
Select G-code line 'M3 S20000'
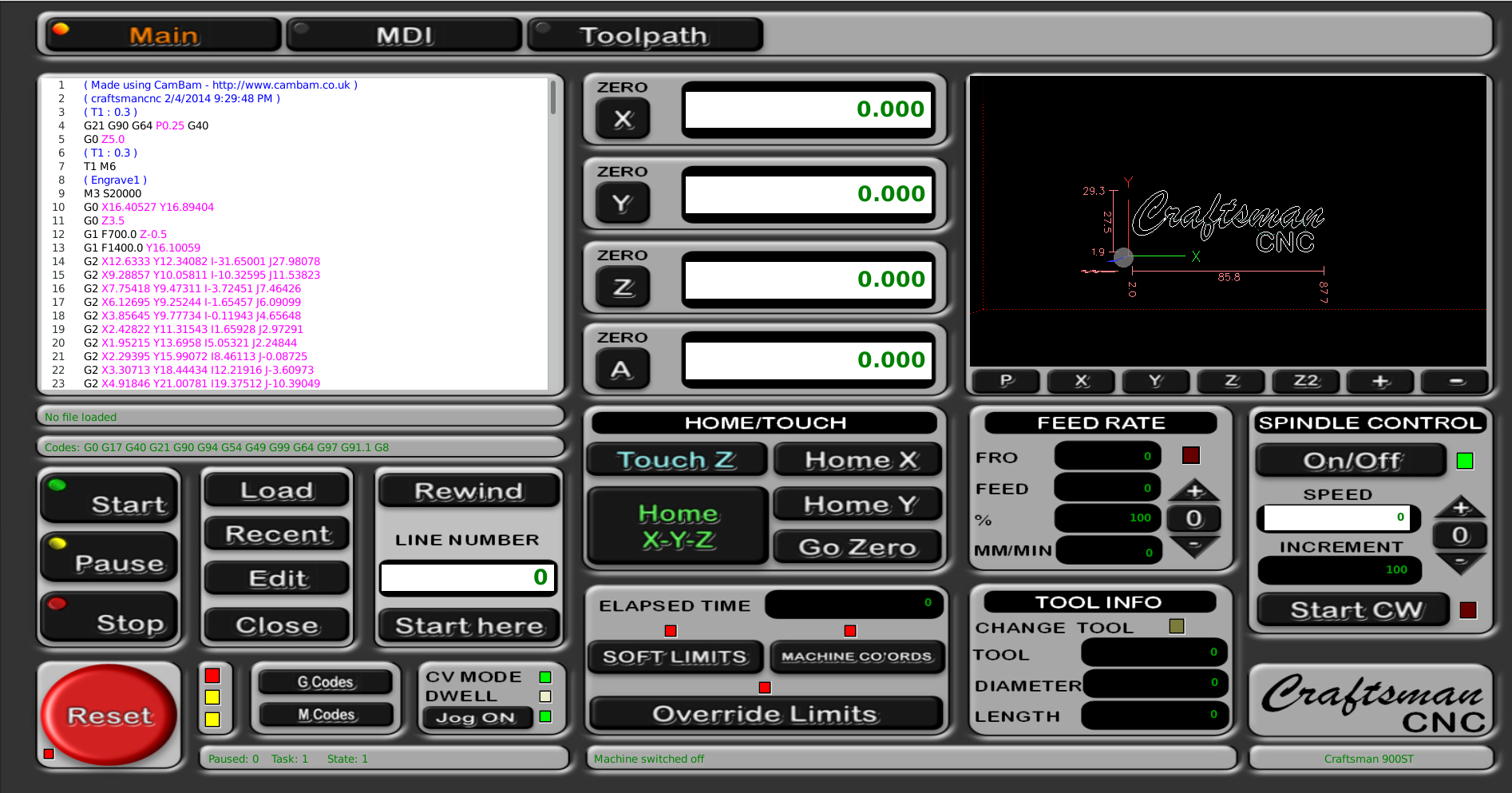[113, 193]
